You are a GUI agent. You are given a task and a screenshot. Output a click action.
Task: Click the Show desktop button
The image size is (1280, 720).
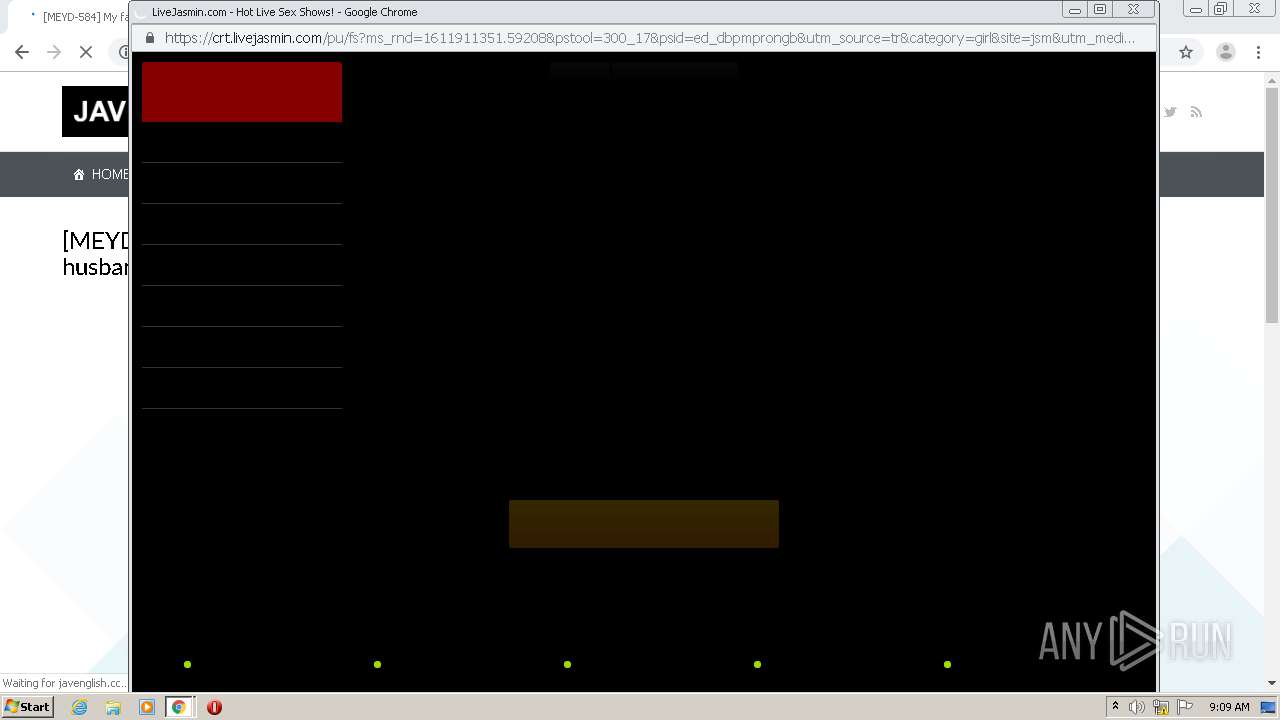pyautogui.click(x=1269, y=707)
